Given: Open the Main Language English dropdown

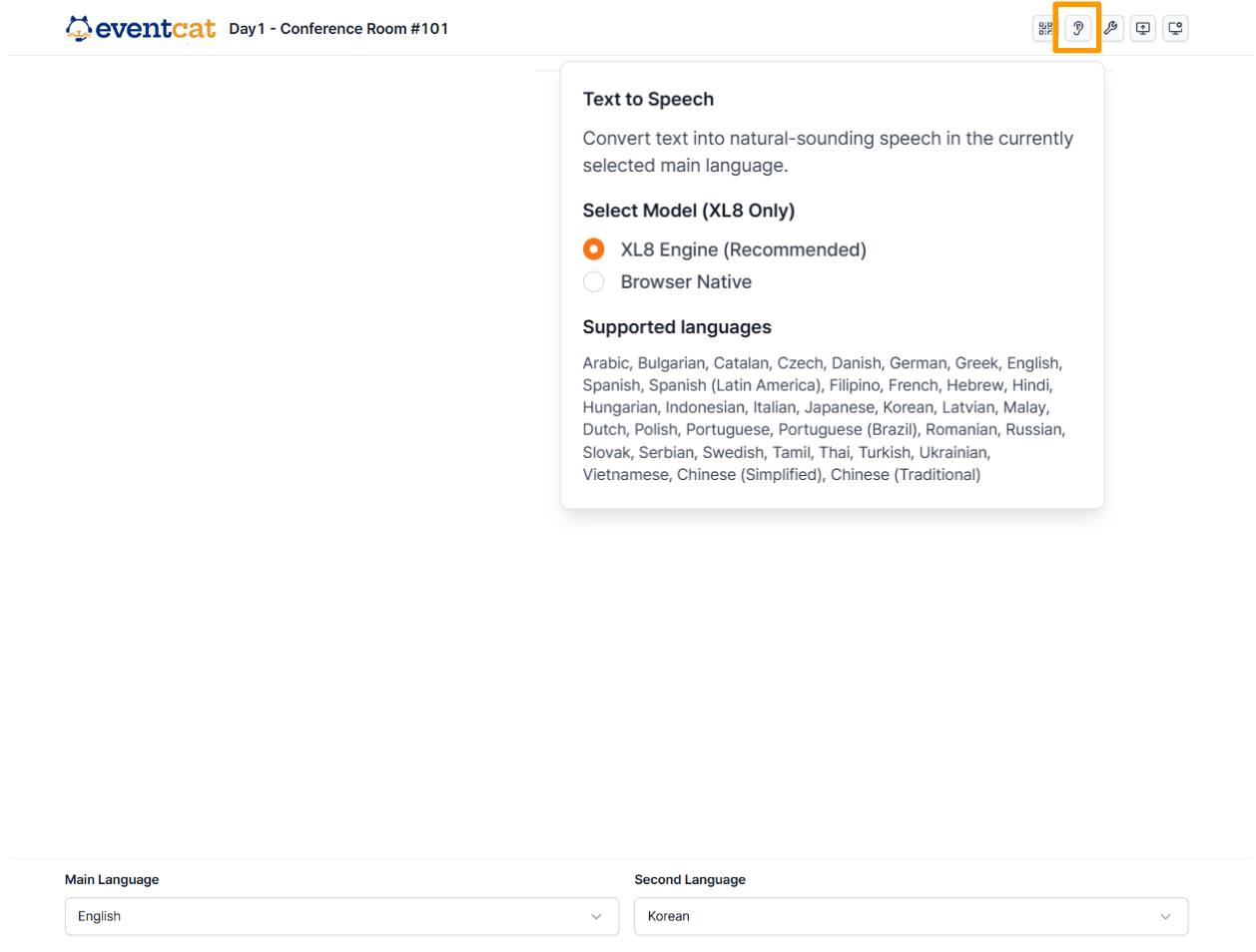Looking at the screenshot, I should [341, 916].
